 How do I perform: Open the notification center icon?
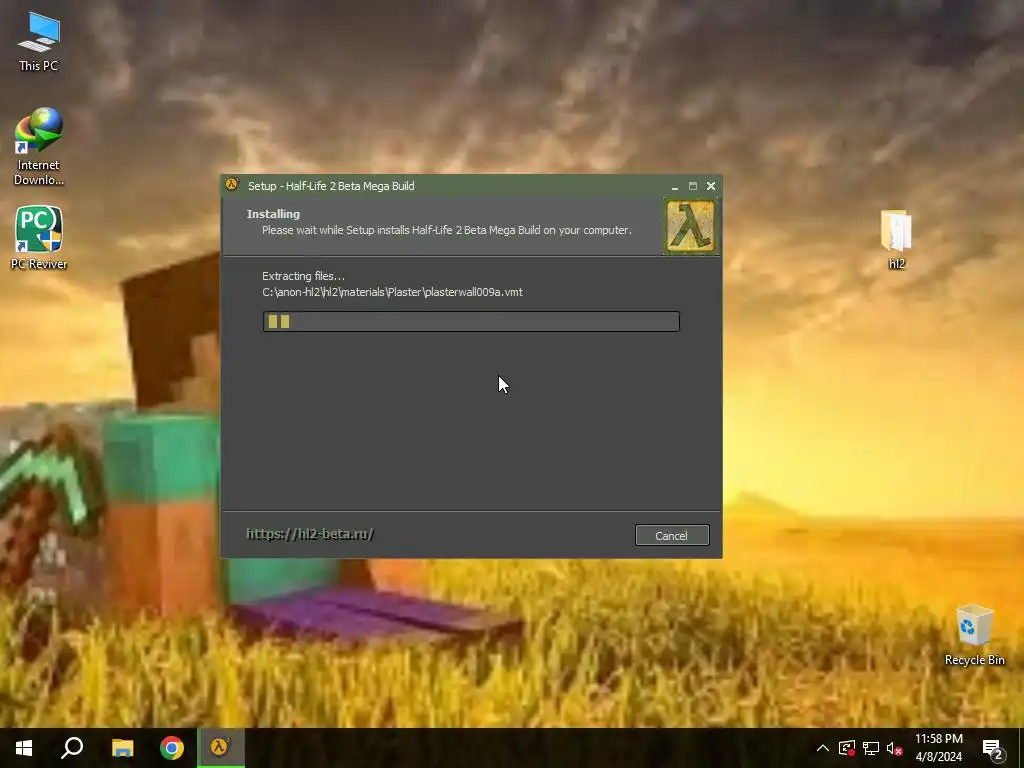pyautogui.click(x=993, y=748)
